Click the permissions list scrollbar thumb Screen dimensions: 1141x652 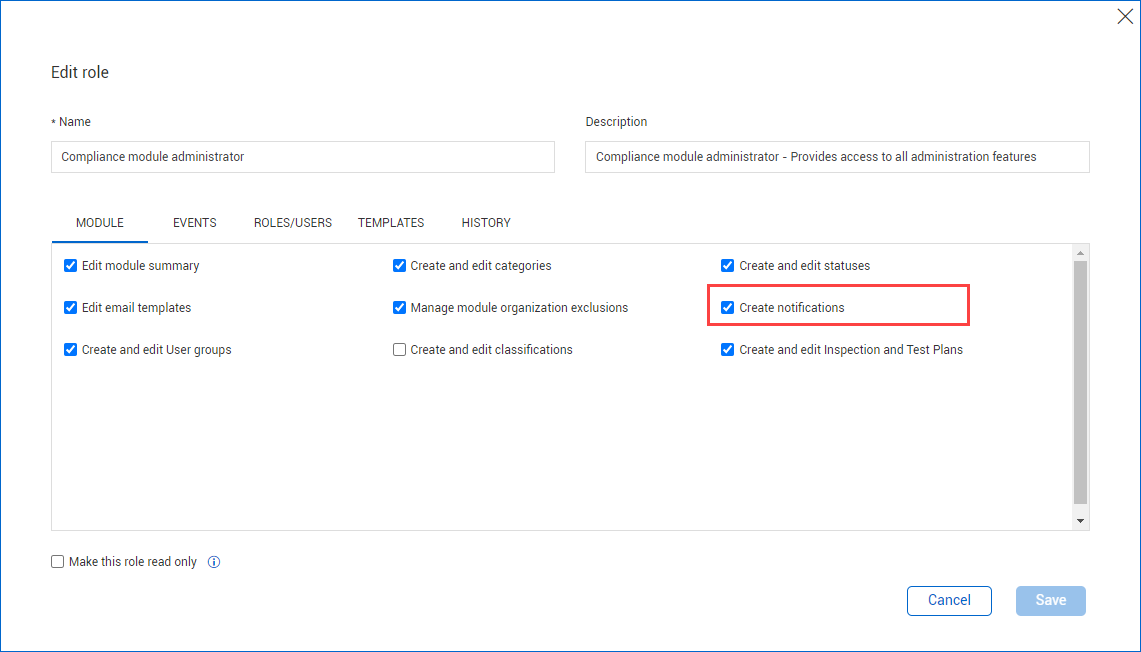pos(1080,380)
